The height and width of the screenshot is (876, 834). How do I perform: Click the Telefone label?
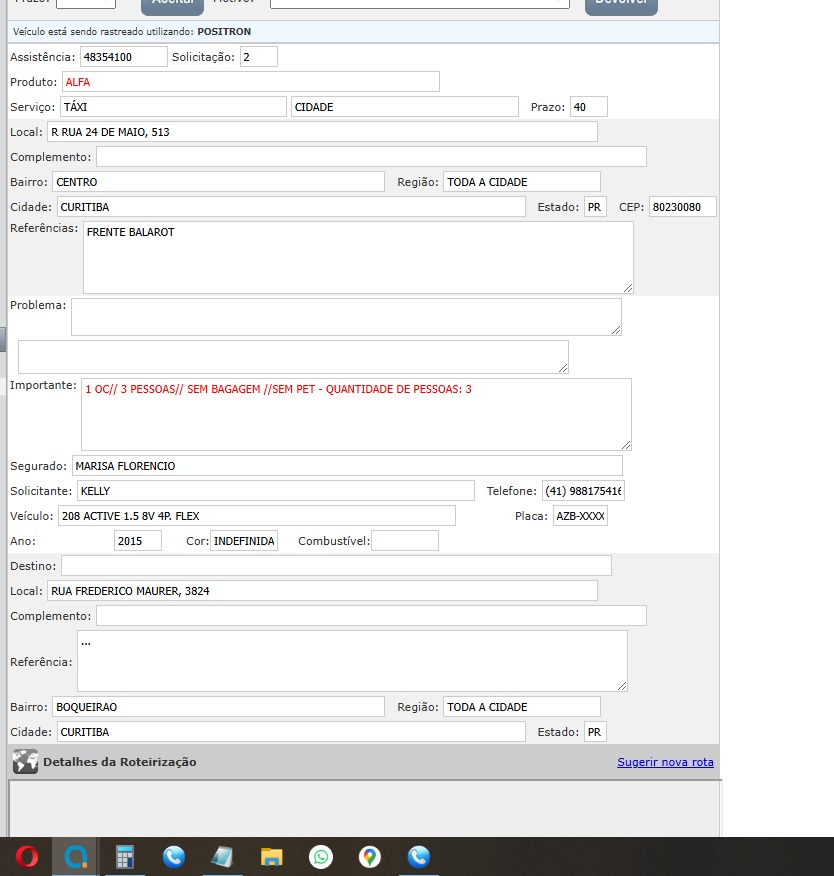(x=511, y=491)
